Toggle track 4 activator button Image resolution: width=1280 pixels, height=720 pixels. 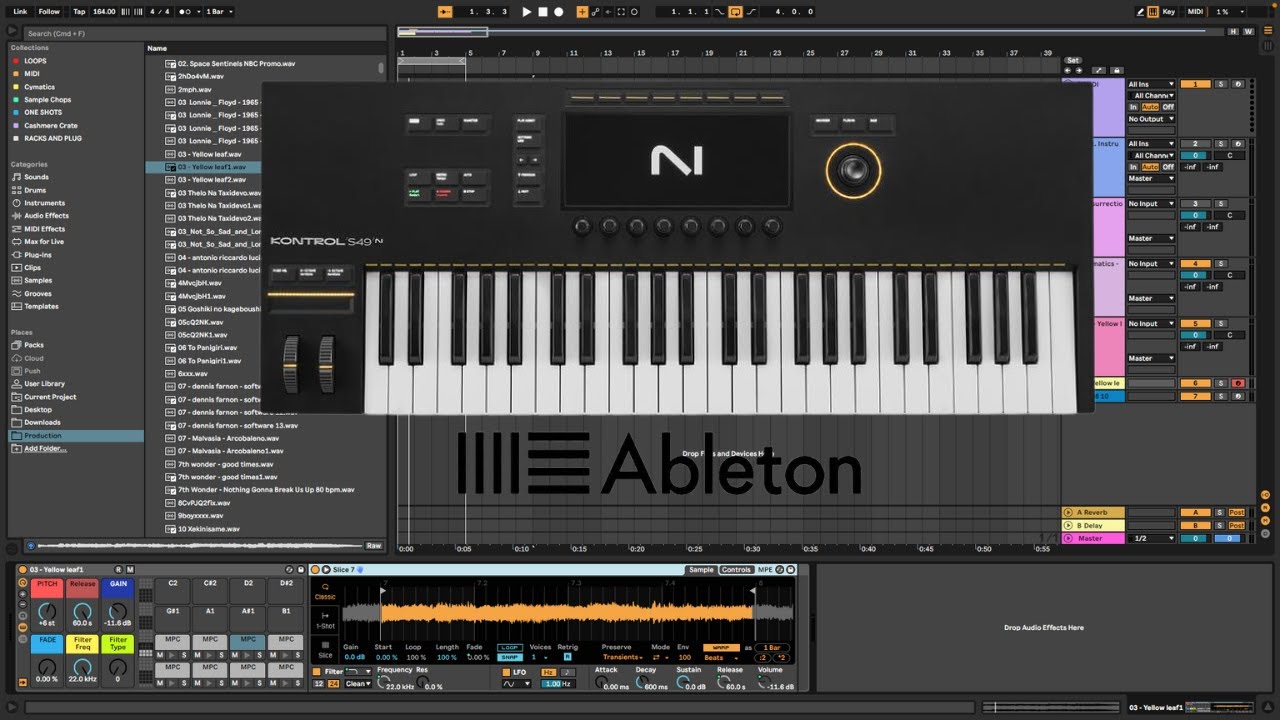pyautogui.click(x=1195, y=264)
